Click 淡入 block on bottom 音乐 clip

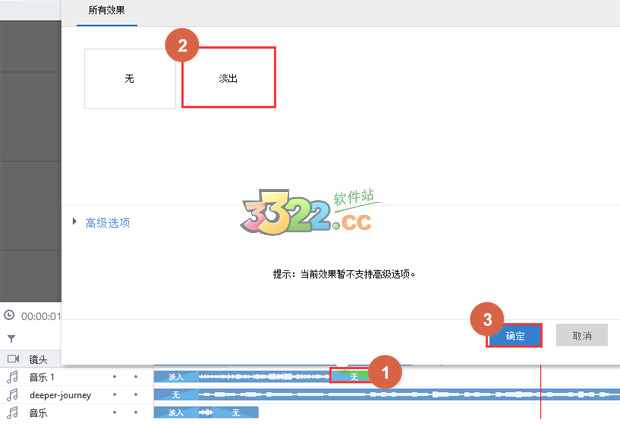point(176,412)
